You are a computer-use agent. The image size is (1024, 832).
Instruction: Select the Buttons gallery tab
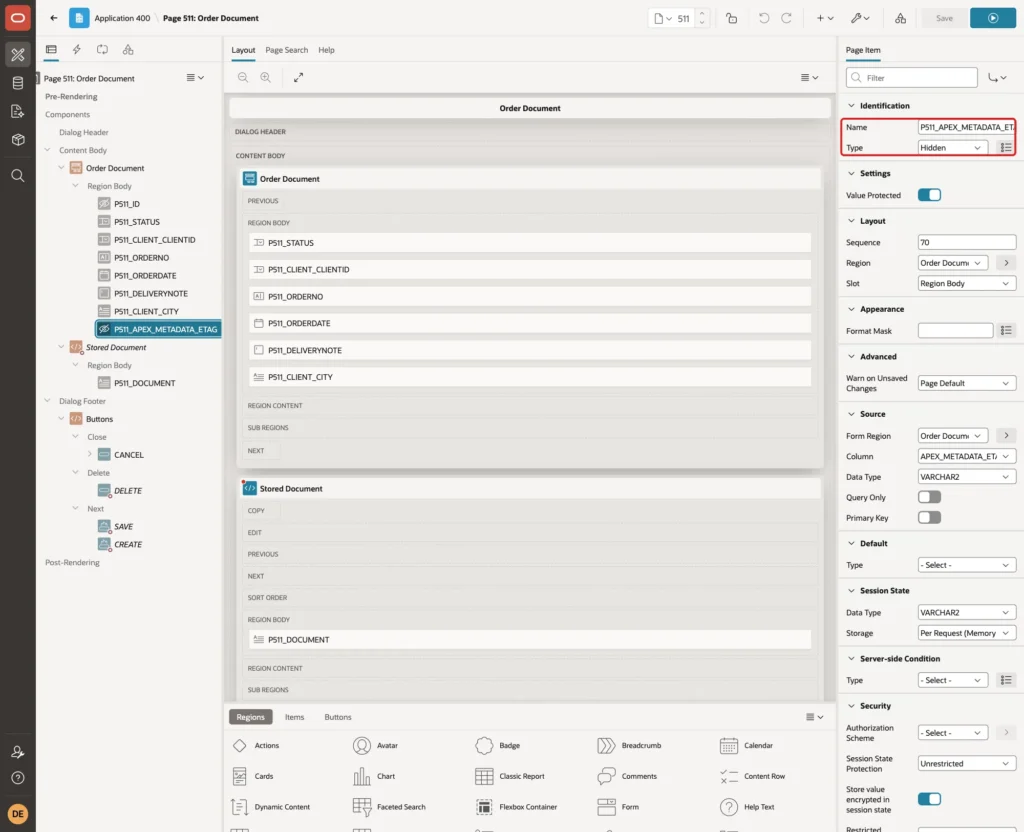click(x=338, y=717)
